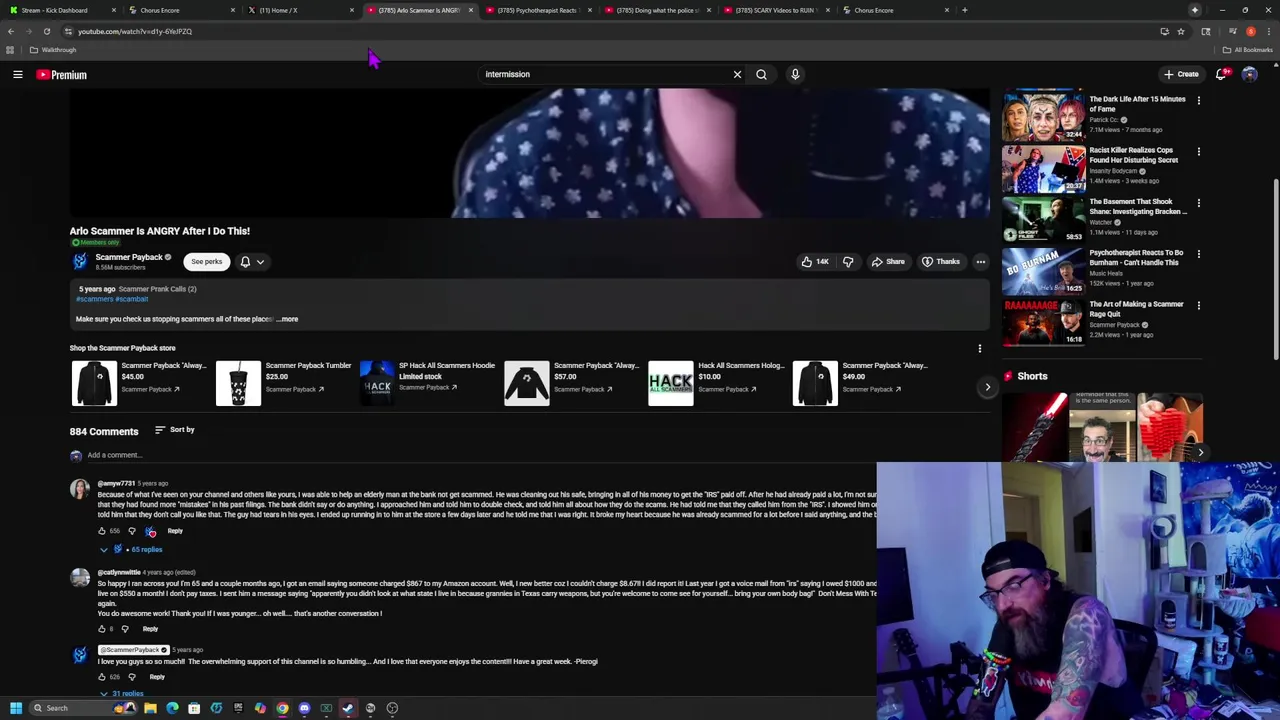Open Discord from the taskbar
Viewport: 1280px width, 720px height.
(304, 708)
